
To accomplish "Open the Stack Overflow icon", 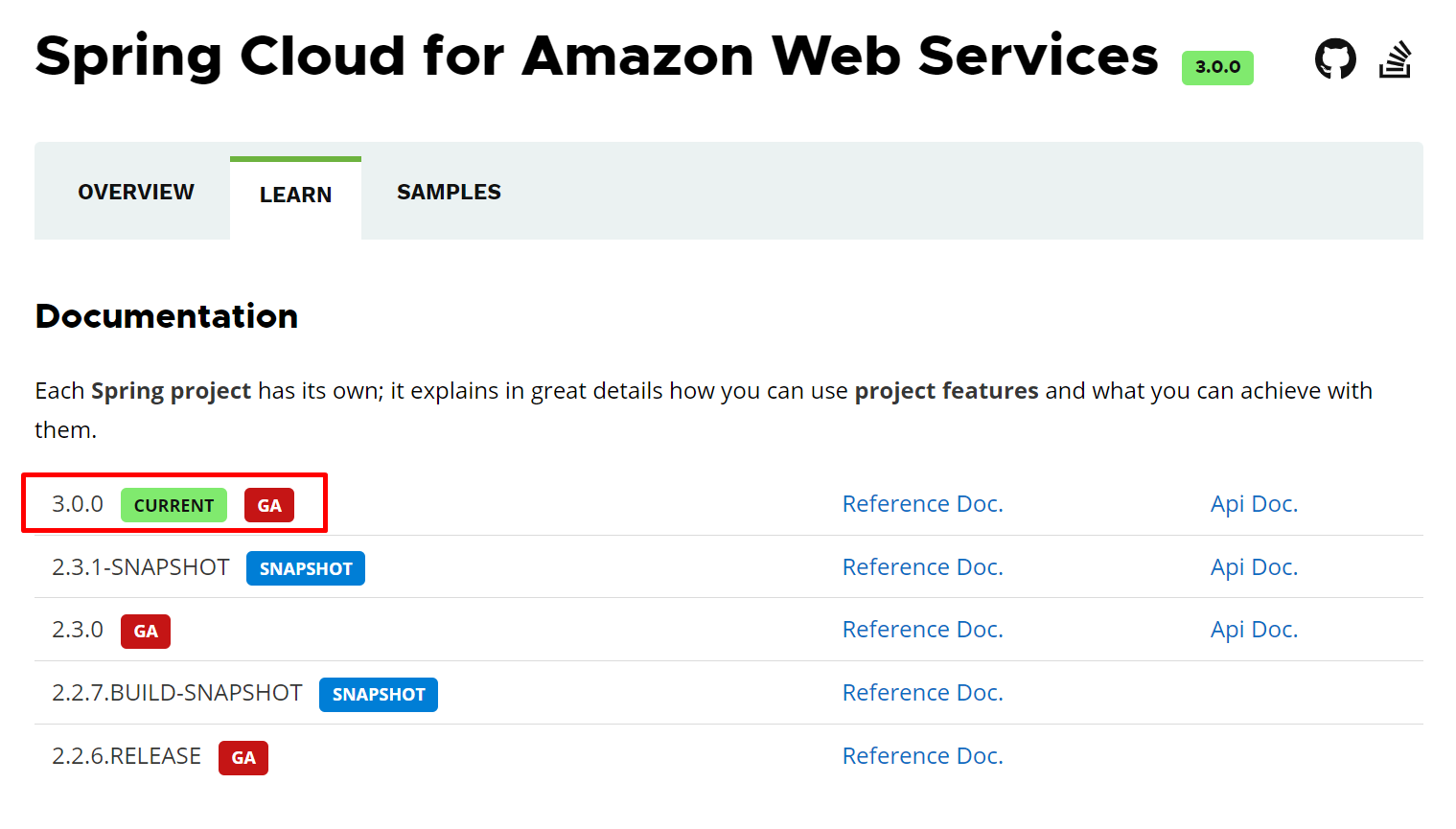I will click(1395, 59).
